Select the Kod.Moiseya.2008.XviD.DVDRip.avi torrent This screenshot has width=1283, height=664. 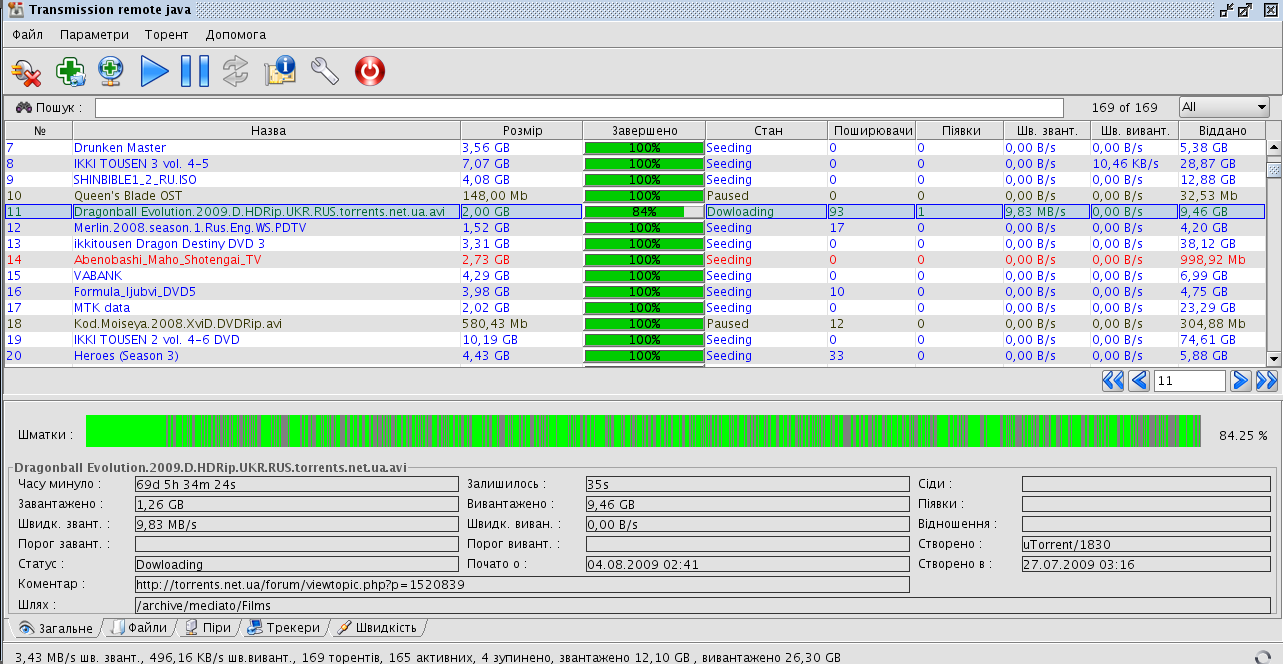click(x=635, y=324)
